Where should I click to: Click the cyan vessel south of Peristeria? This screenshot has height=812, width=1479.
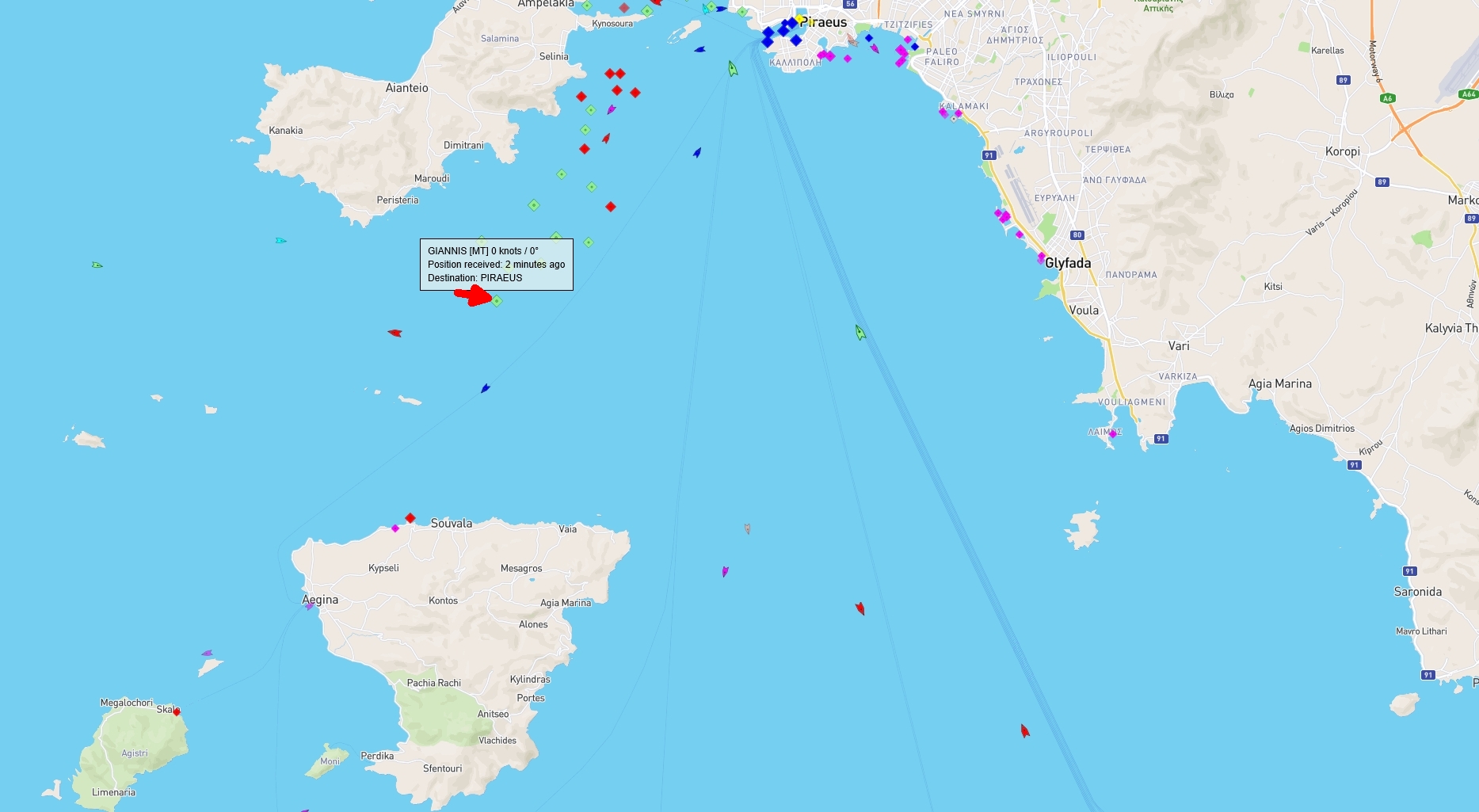coord(280,240)
